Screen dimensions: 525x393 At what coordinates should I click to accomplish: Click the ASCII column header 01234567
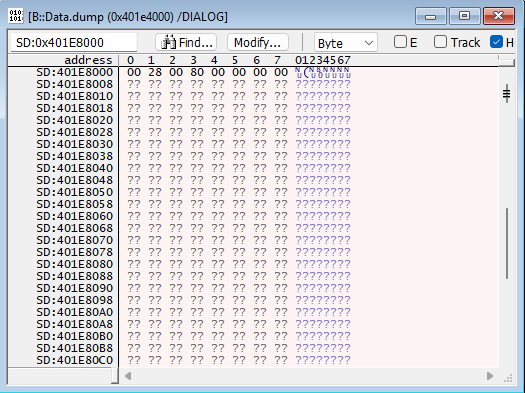323,60
